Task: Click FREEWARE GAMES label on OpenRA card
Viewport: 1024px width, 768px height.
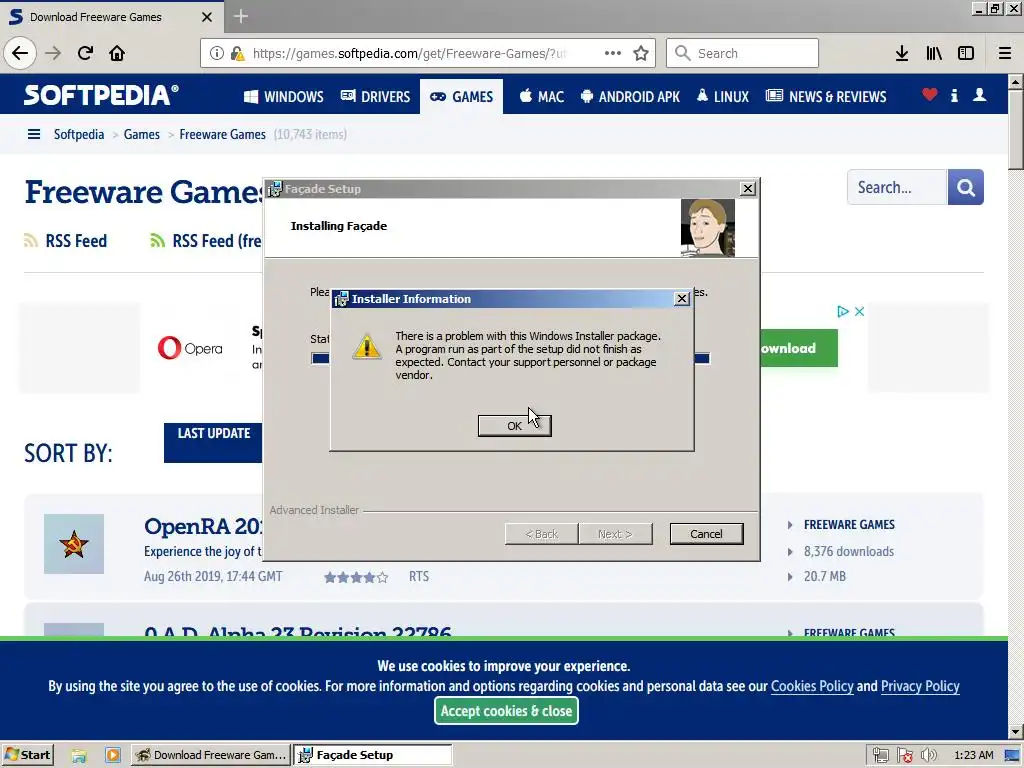Action: pos(849,524)
